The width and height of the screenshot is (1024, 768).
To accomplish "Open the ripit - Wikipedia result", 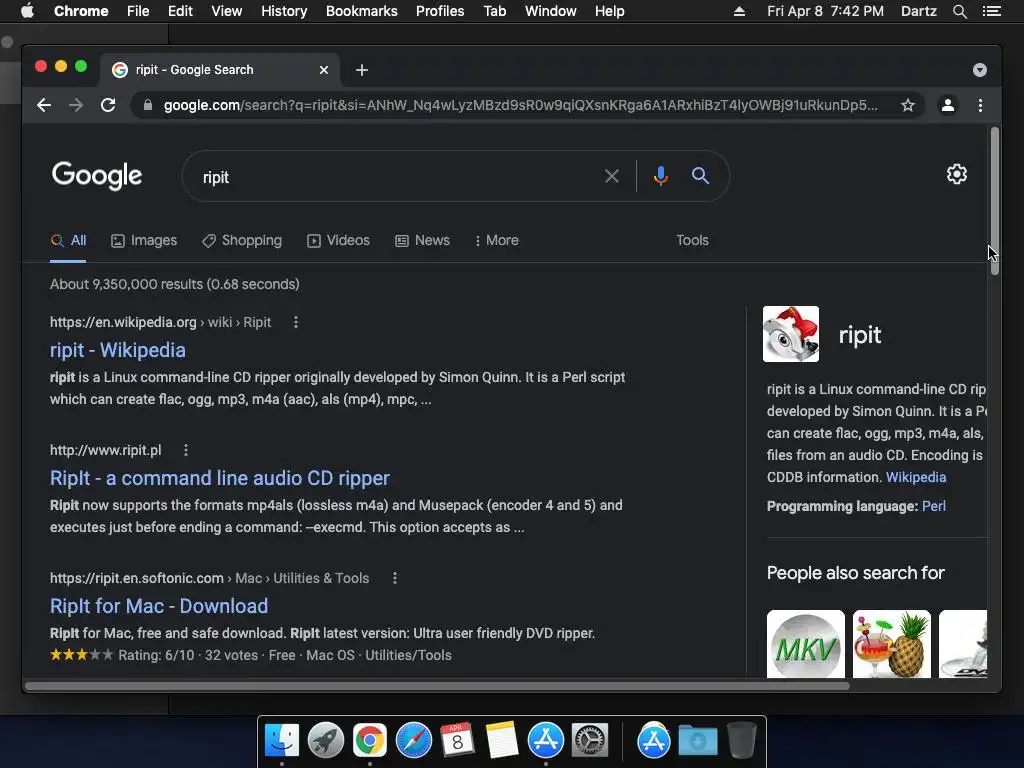I will (x=118, y=350).
